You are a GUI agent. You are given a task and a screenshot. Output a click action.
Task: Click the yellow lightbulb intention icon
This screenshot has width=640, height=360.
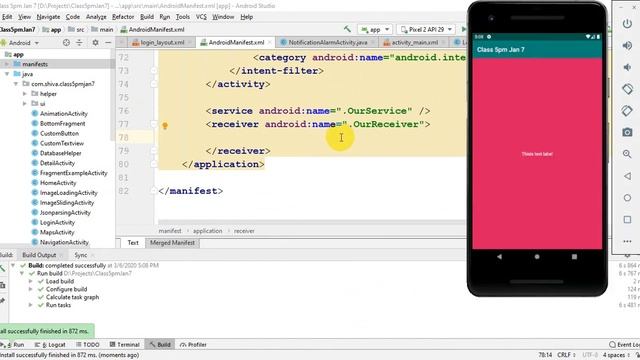165,126
